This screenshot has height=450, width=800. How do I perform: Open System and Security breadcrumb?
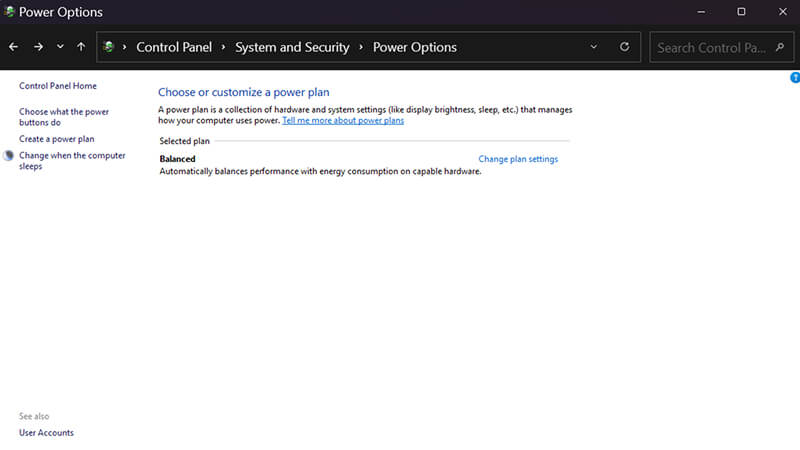pos(292,47)
